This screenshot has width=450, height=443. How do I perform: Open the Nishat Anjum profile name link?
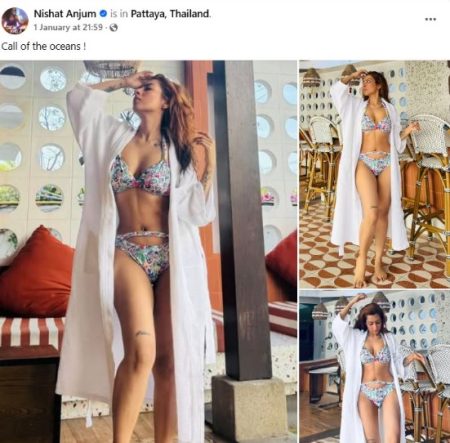tap(65, 14)
